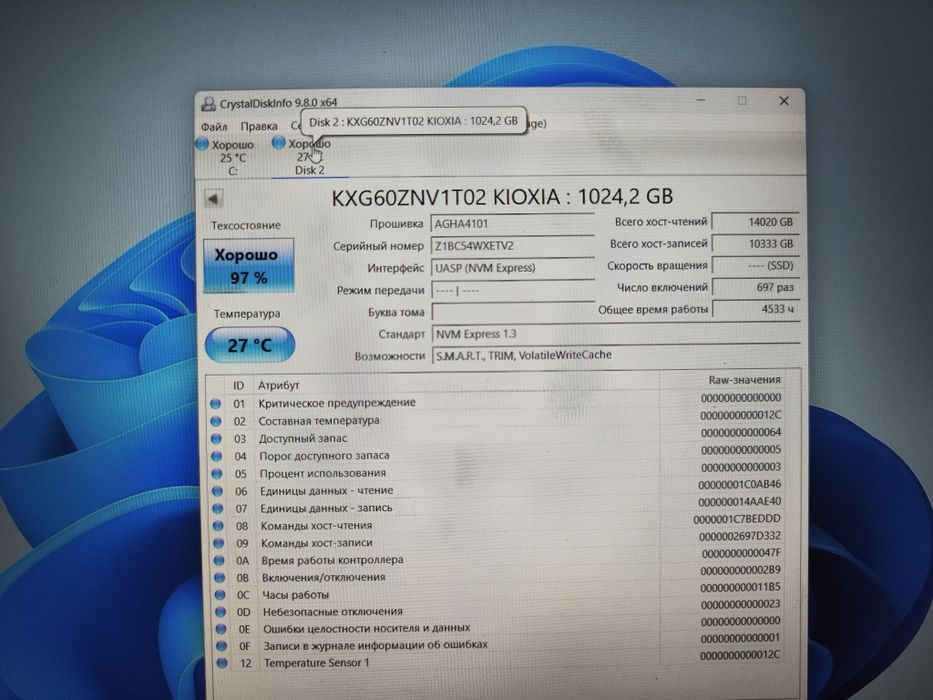Click the status icon for Процент использования row
This screenshot has height=700, width=933.
(x=217, y=474)
